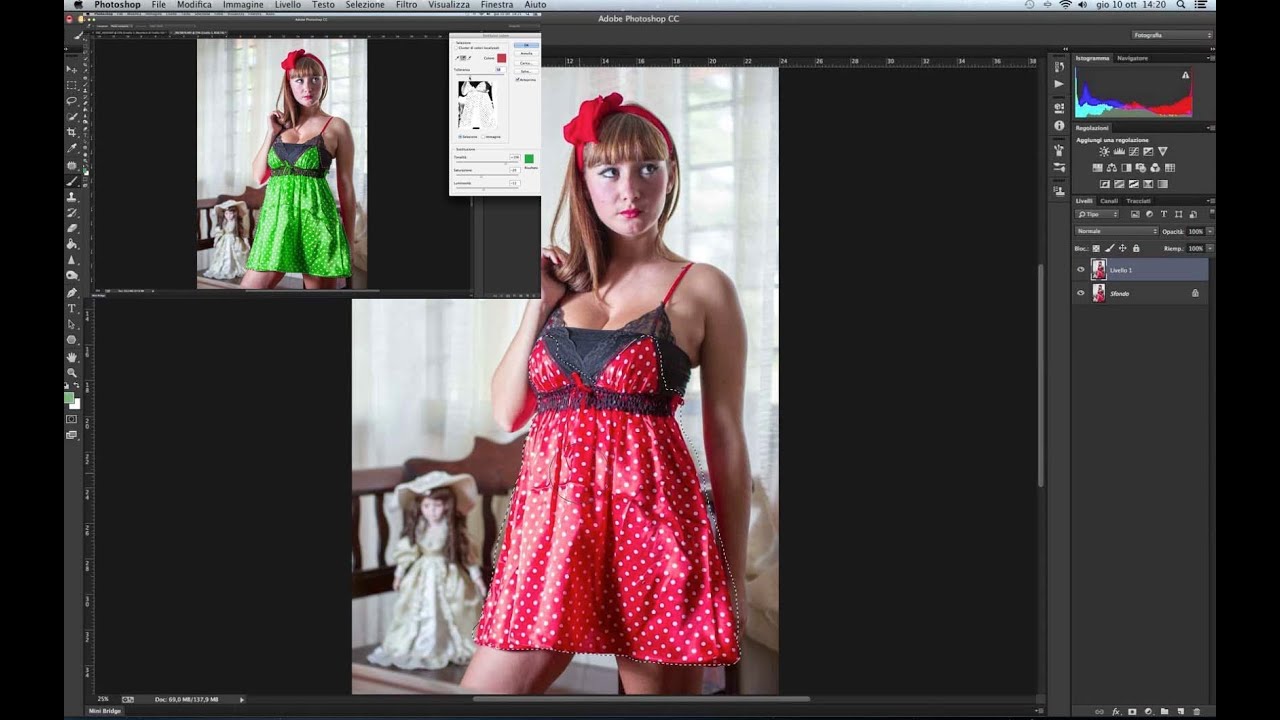Open the Istogramma panel options menu
This screenshot has width=1280, height=720.
[x=1210, y=58]
